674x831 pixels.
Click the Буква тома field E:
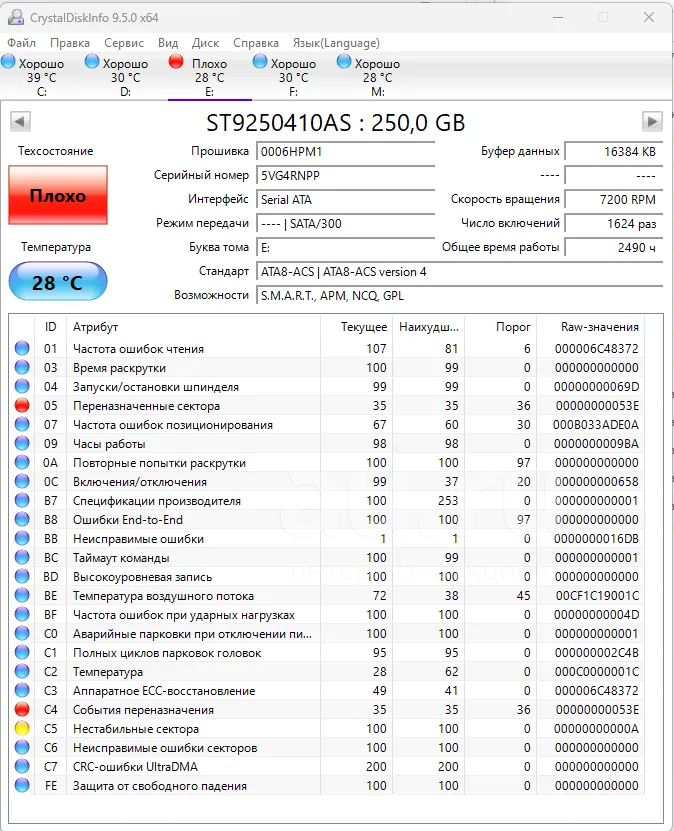click(x=345, y=247)
